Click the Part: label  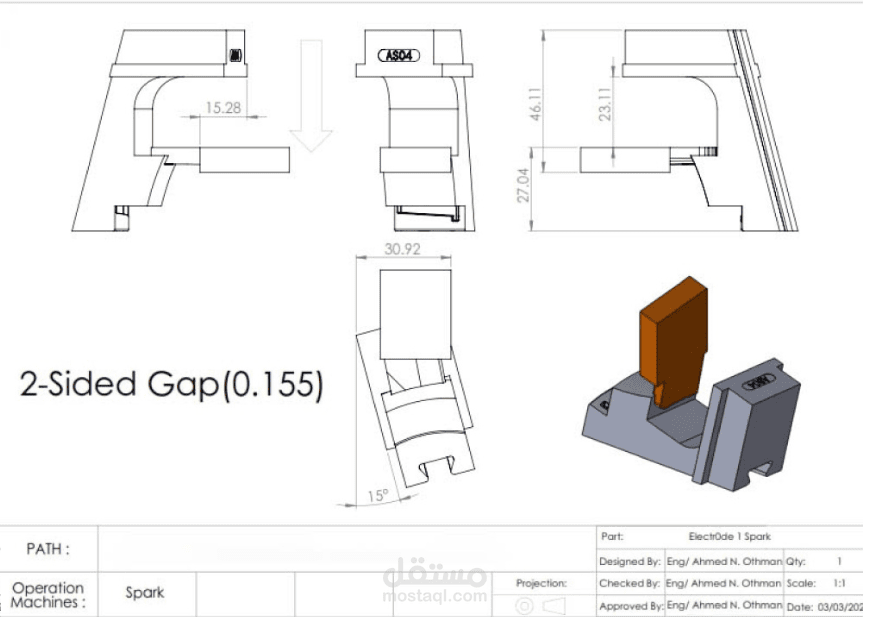click(x=612, y=537)
